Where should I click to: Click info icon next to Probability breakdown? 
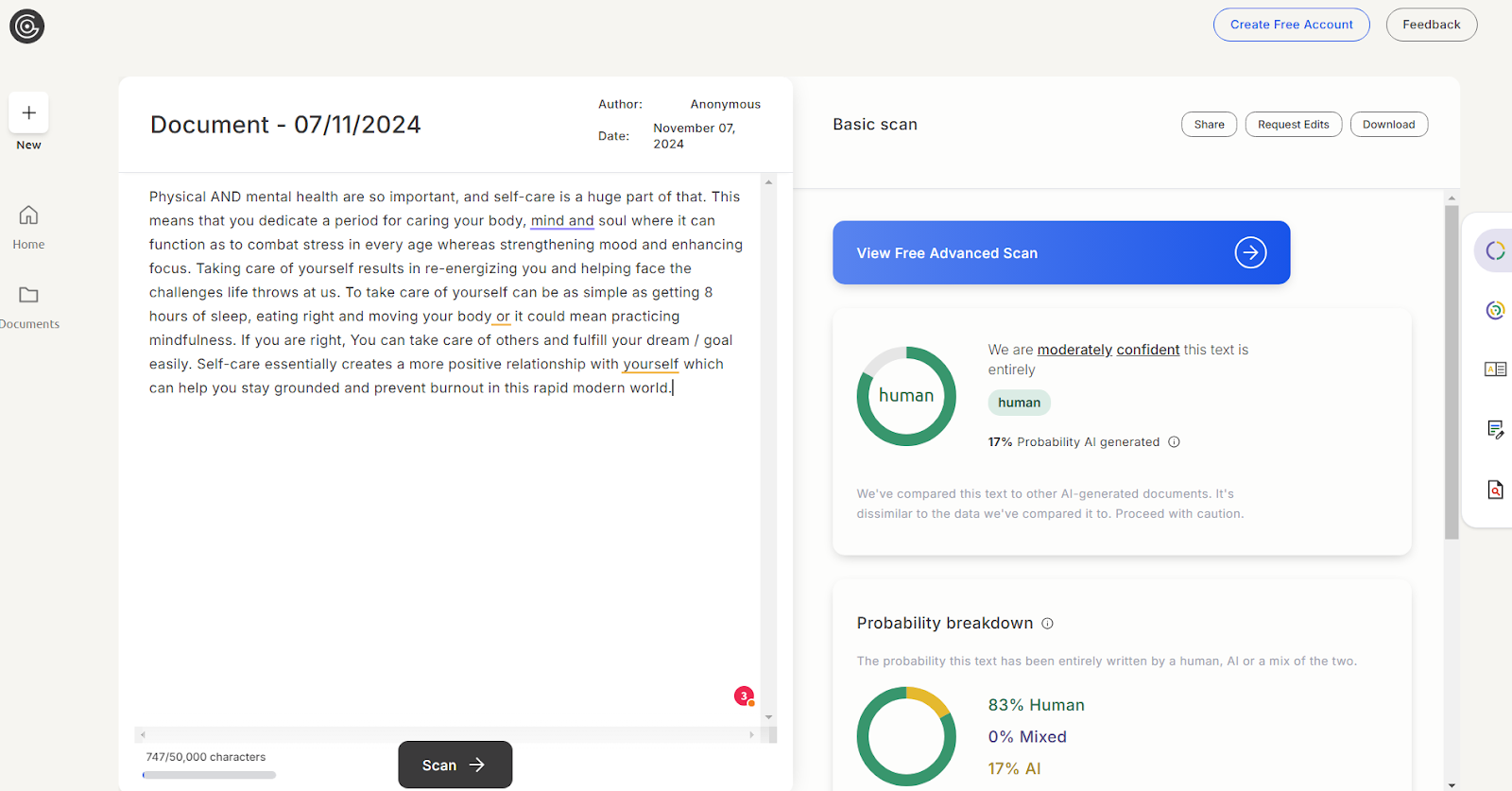pyautogui.click(x=1047, y=624)
